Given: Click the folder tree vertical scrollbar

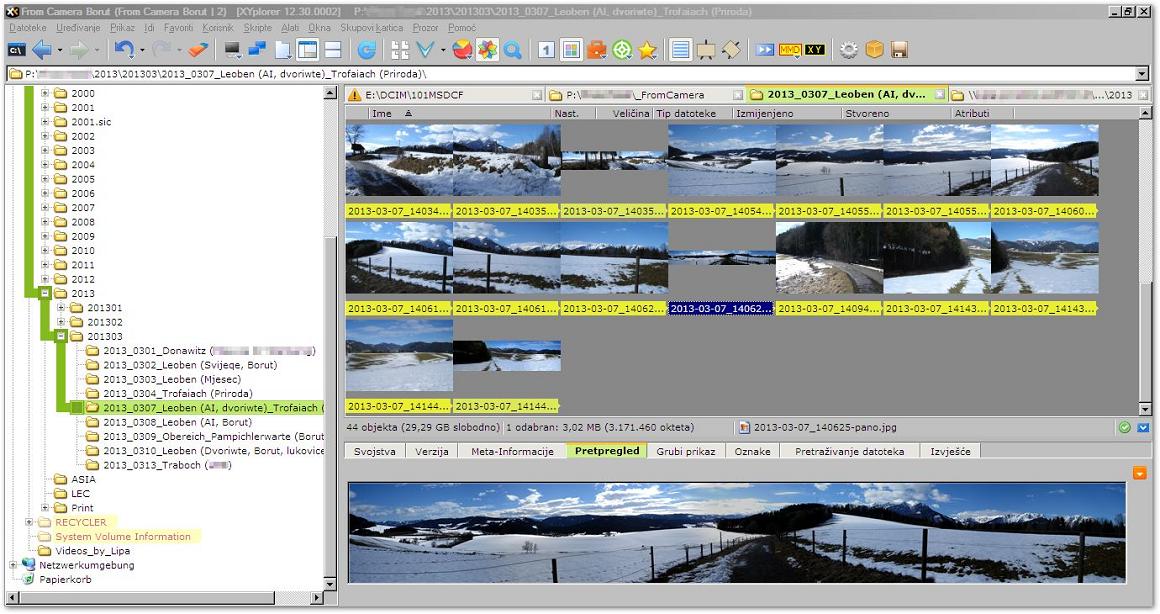Looking at the screenshot, I should point(331,400).
